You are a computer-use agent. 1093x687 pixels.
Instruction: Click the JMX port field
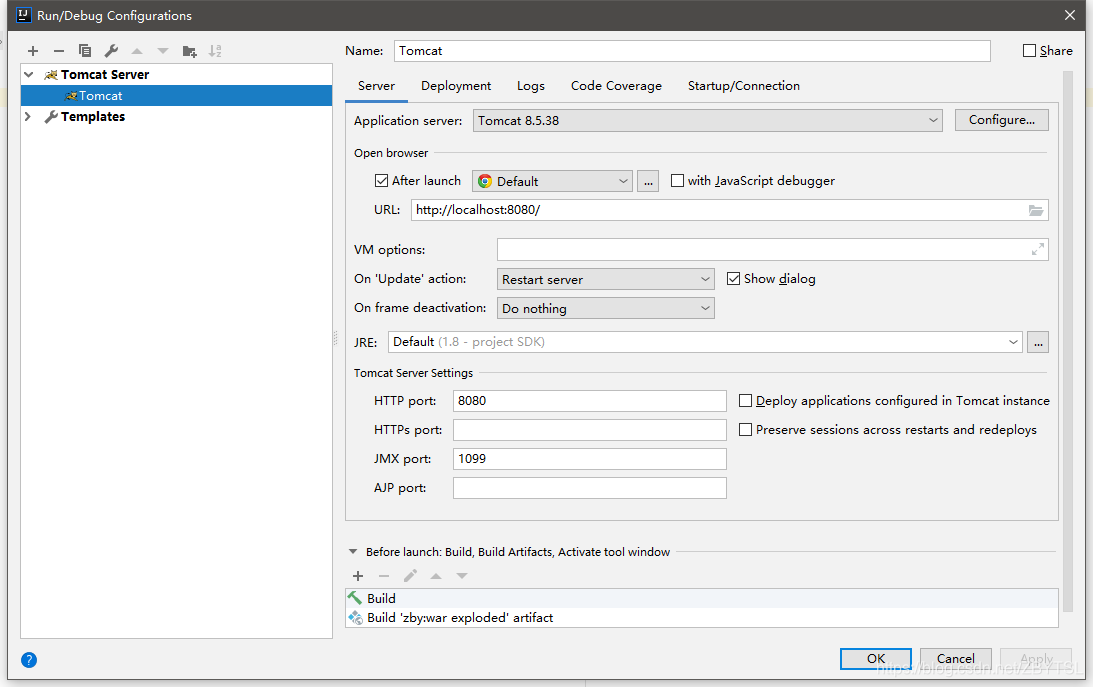pyautogui.click(x=590, y=458)
